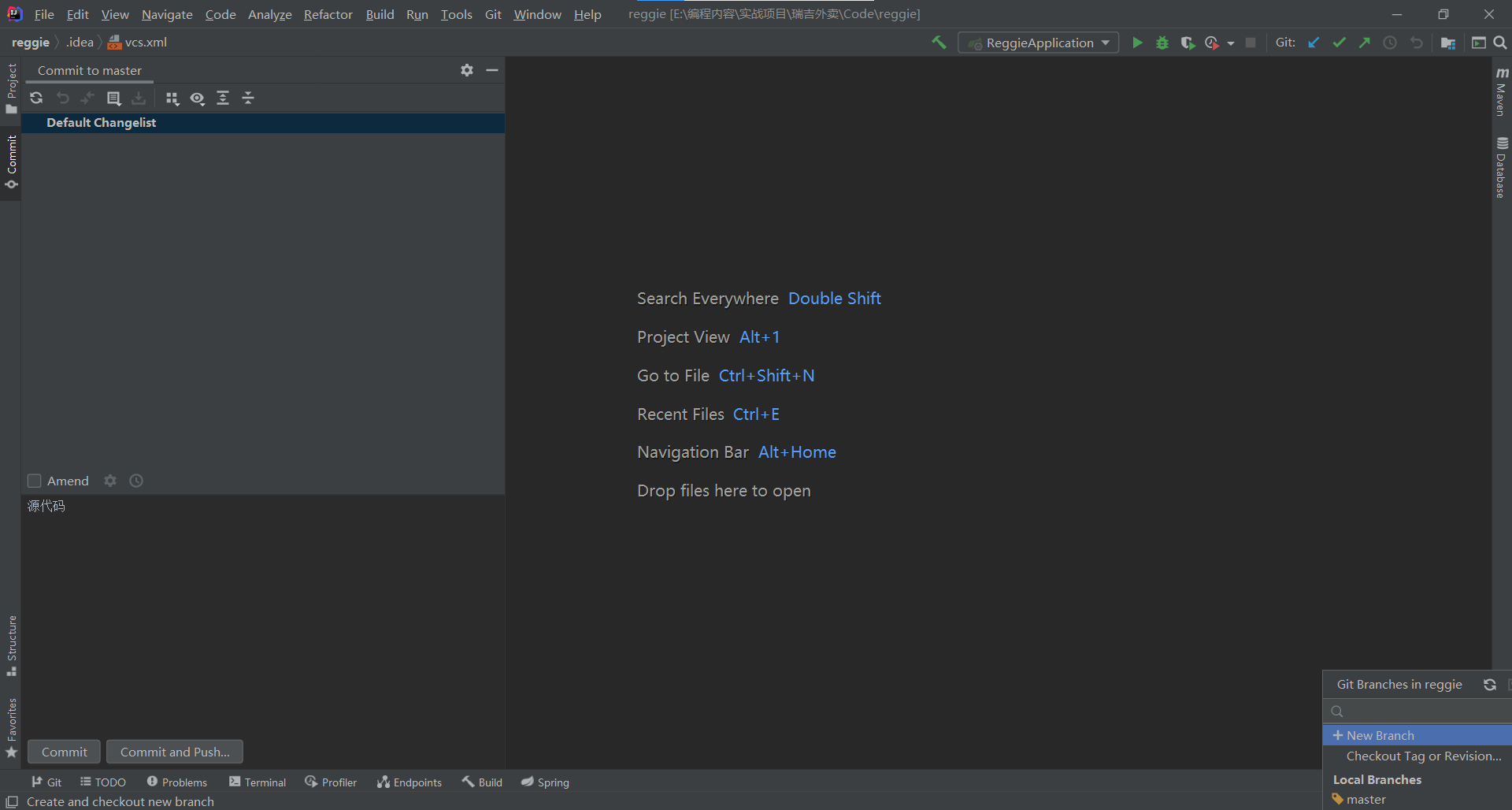Push commits with Git green arrow

1365,43
